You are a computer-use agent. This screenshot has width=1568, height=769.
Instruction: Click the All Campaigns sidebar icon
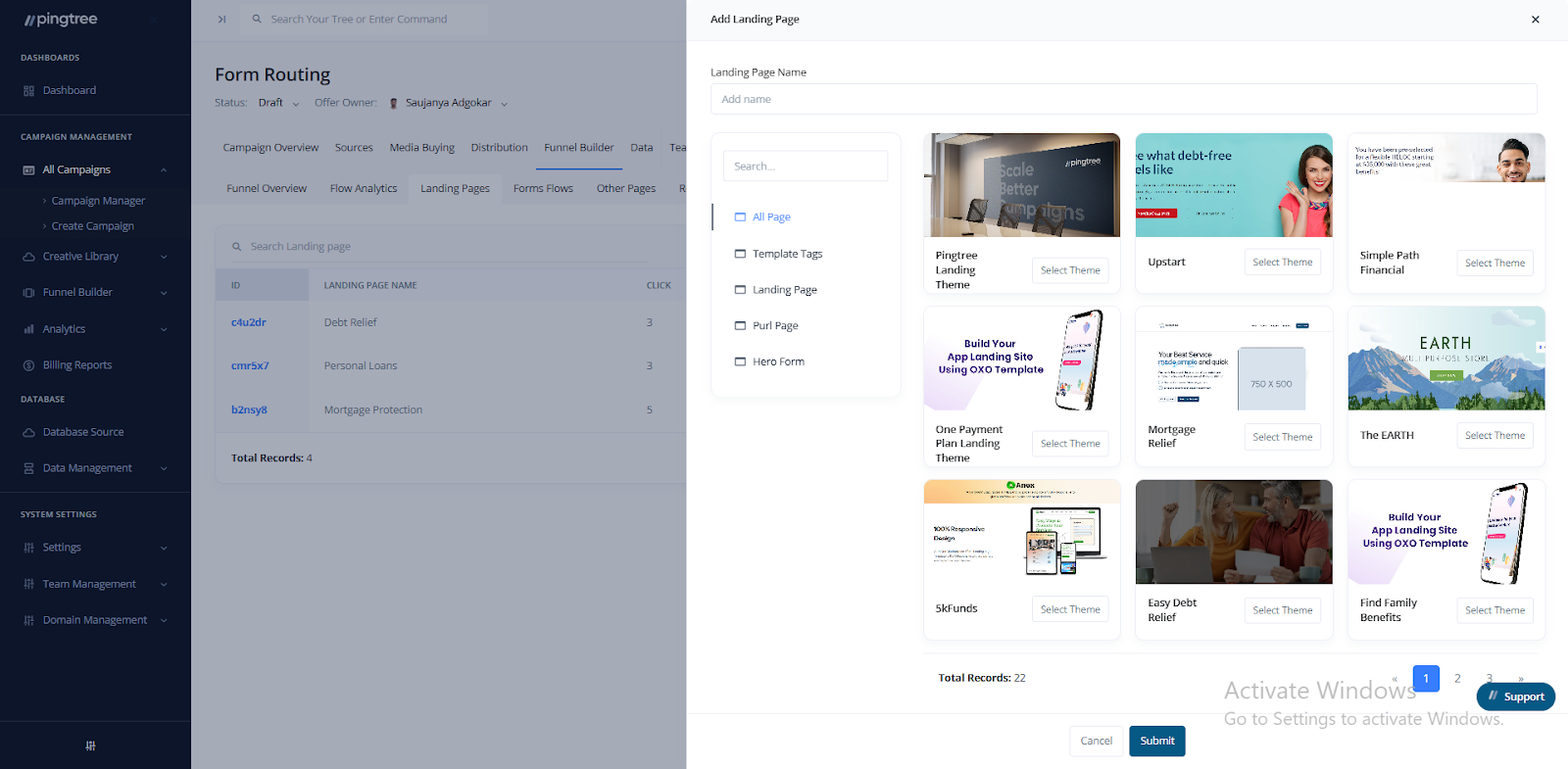28,170
